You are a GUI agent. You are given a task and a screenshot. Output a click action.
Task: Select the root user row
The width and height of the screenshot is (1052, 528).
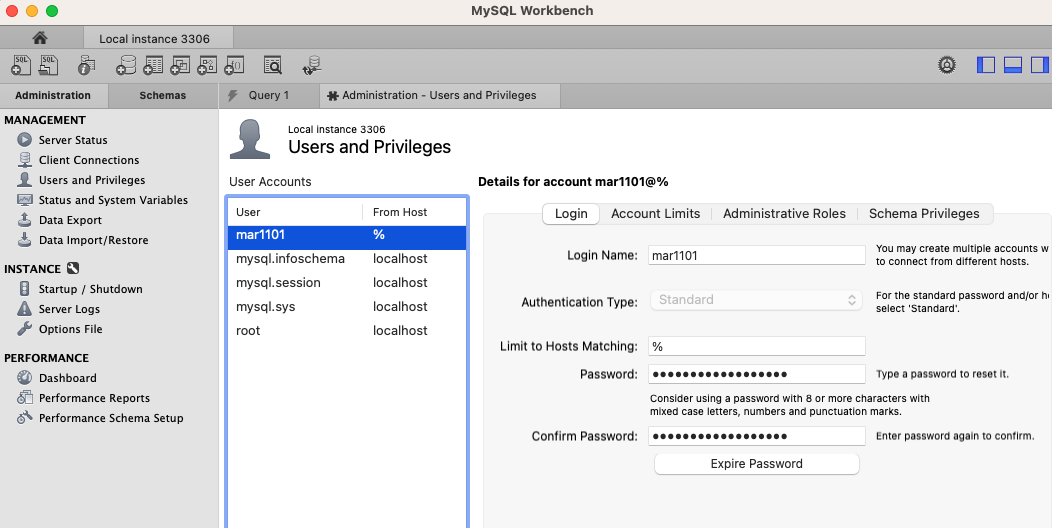click(347, 331)
